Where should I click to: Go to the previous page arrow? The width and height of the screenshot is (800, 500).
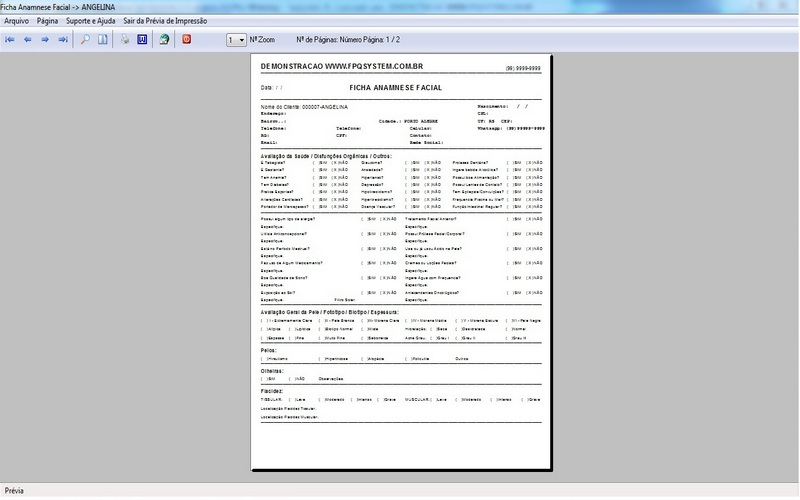[x=28, y=40]
